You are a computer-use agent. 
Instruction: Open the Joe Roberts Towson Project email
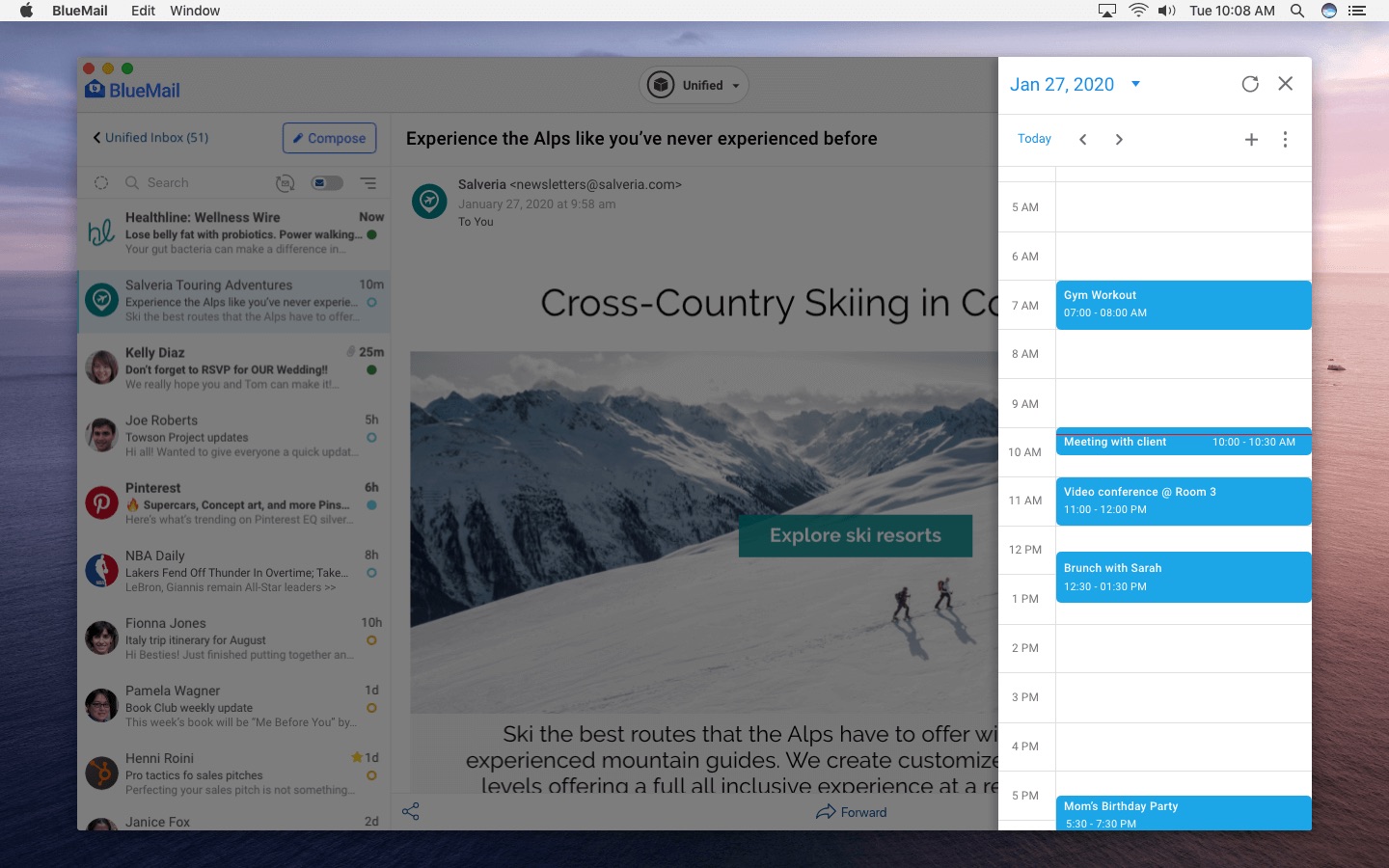pos(233,436)
